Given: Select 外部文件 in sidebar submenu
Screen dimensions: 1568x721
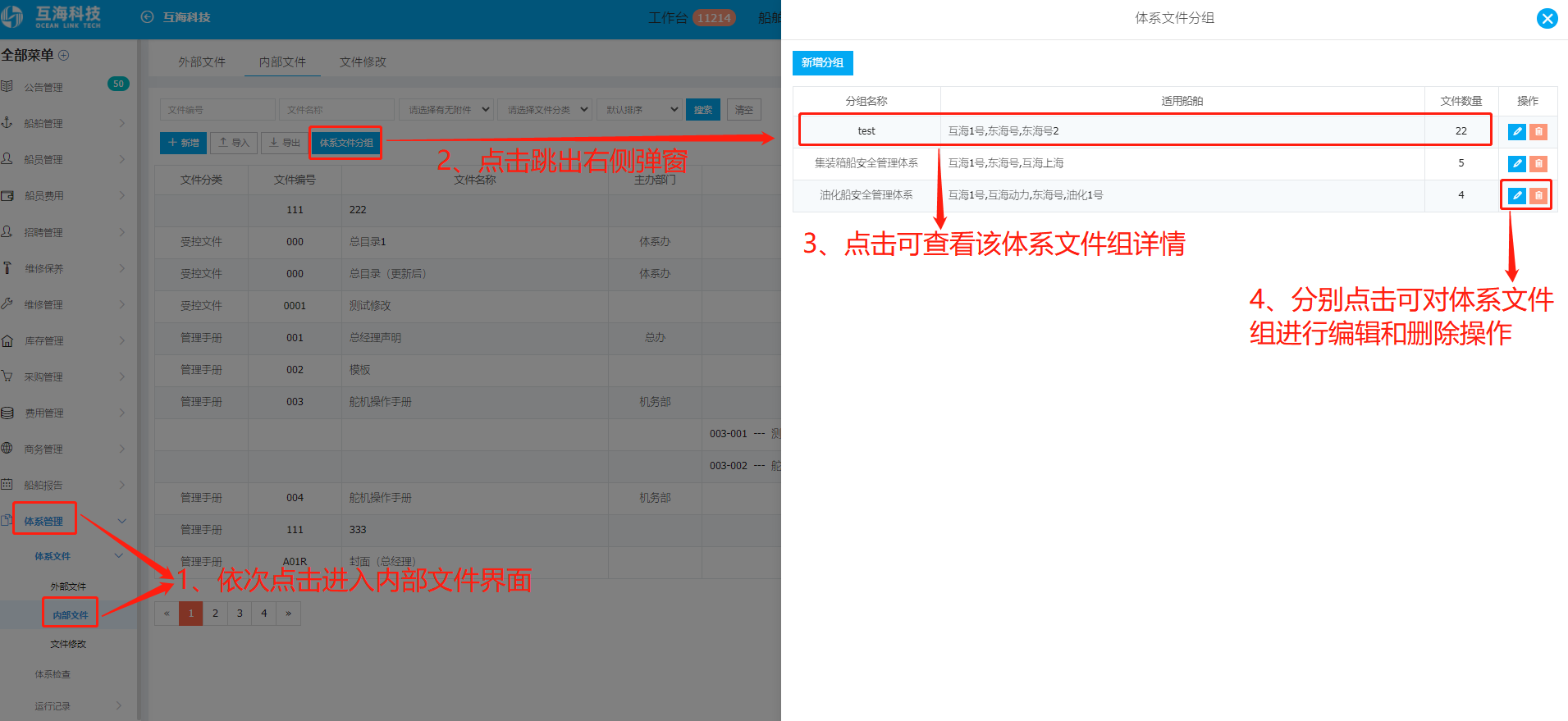Looking at the screenshot, I should (68, 586).
